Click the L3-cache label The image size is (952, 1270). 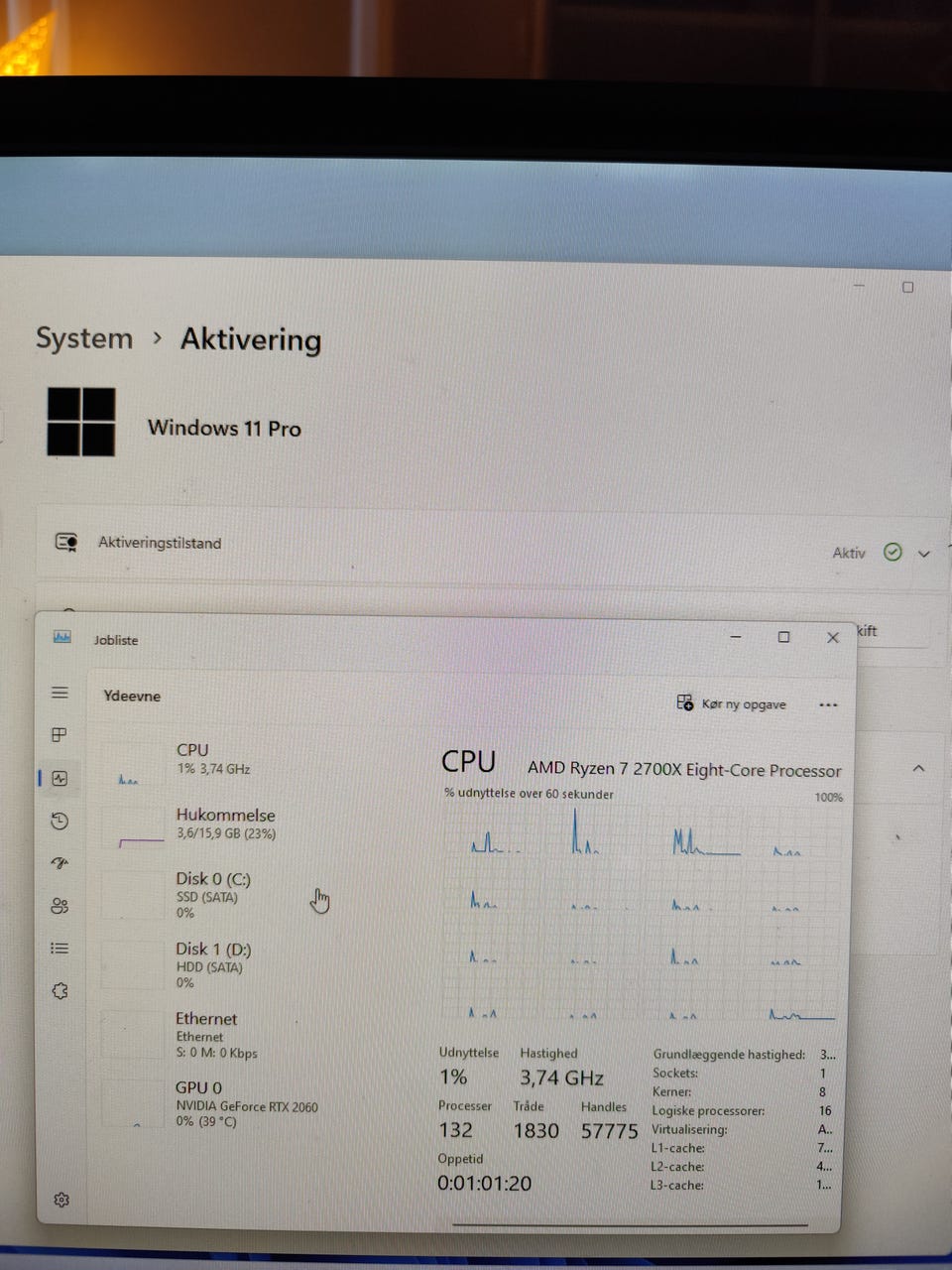pos(677,1185)
